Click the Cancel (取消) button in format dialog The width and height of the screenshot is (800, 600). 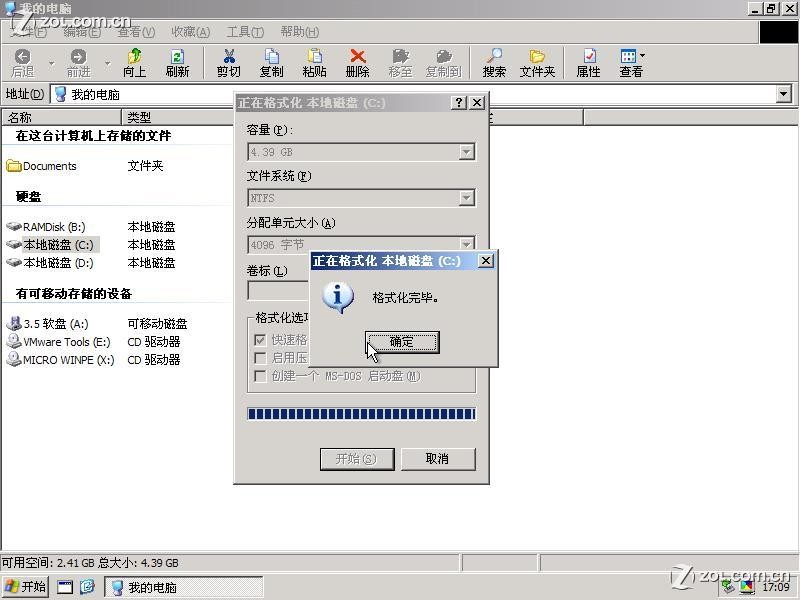tap(437, 459)
